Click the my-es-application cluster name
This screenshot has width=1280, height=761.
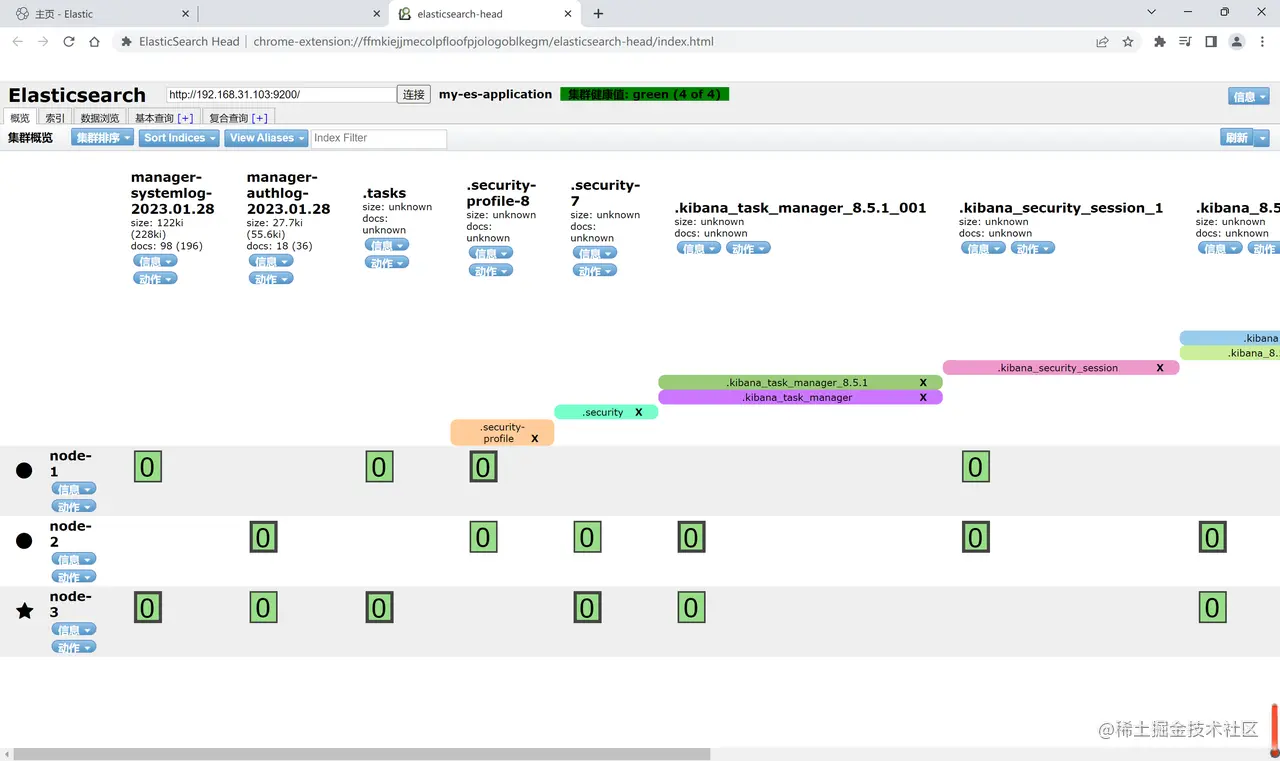coord(495,94)
